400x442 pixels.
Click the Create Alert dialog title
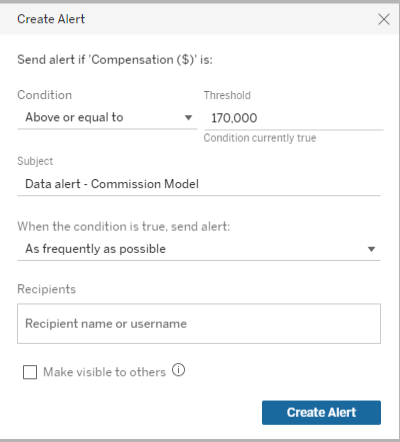pyautogui.click(x=51, y=19)
